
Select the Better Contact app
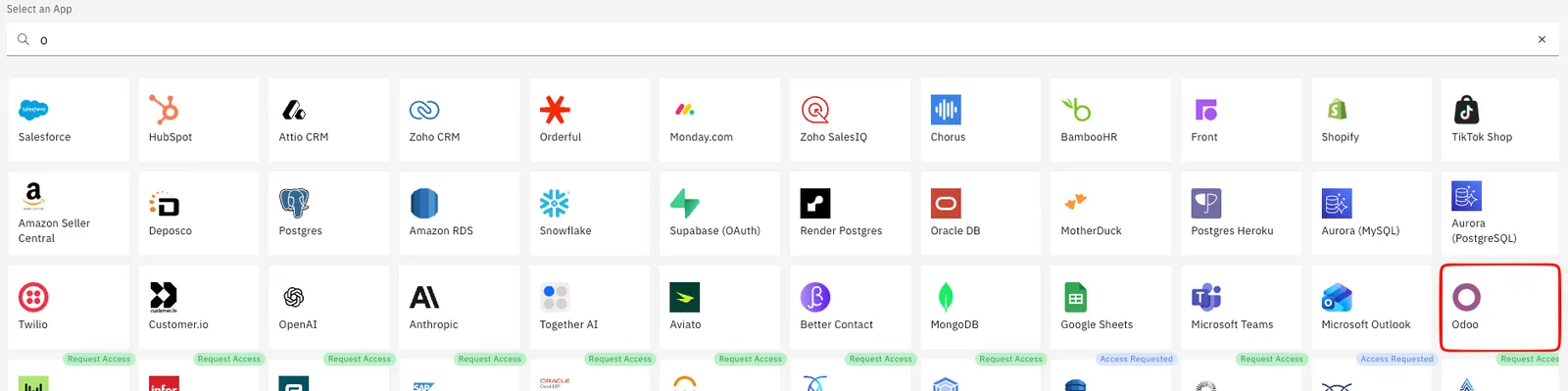(x=851, y=308)
